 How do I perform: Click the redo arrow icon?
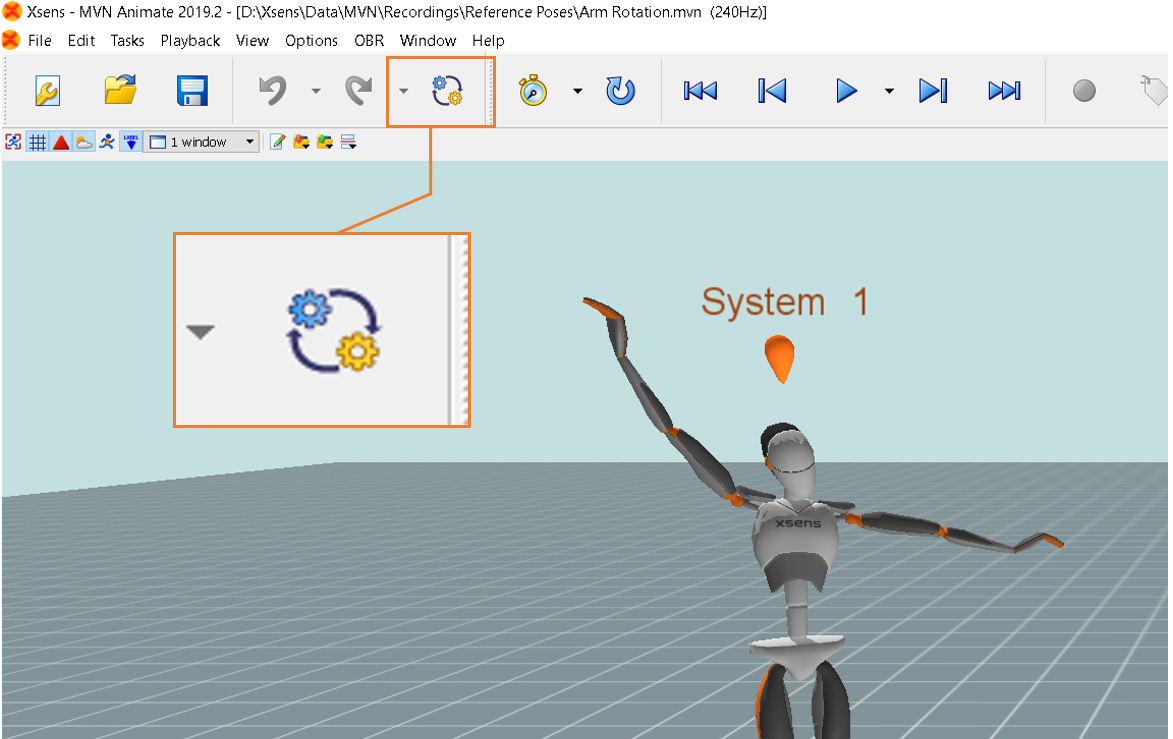359,91
